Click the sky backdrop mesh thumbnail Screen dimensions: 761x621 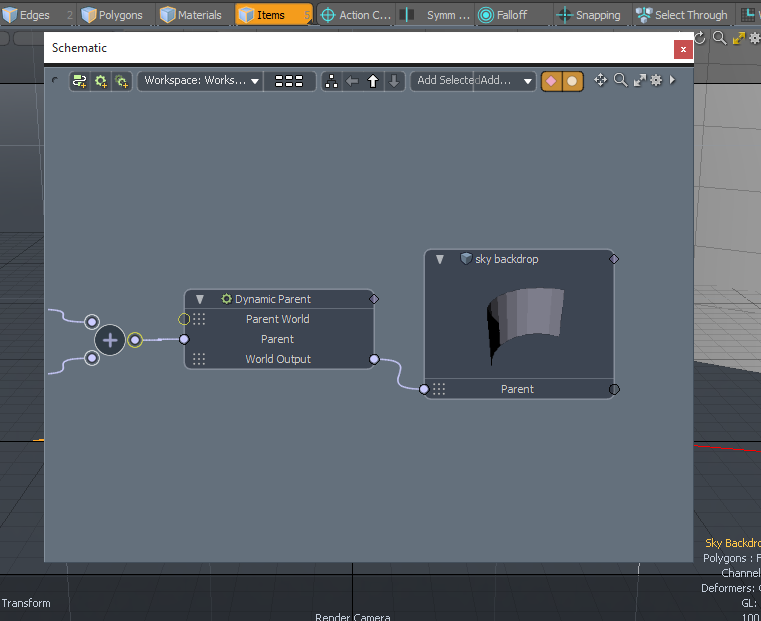click(x=525, y=325)
